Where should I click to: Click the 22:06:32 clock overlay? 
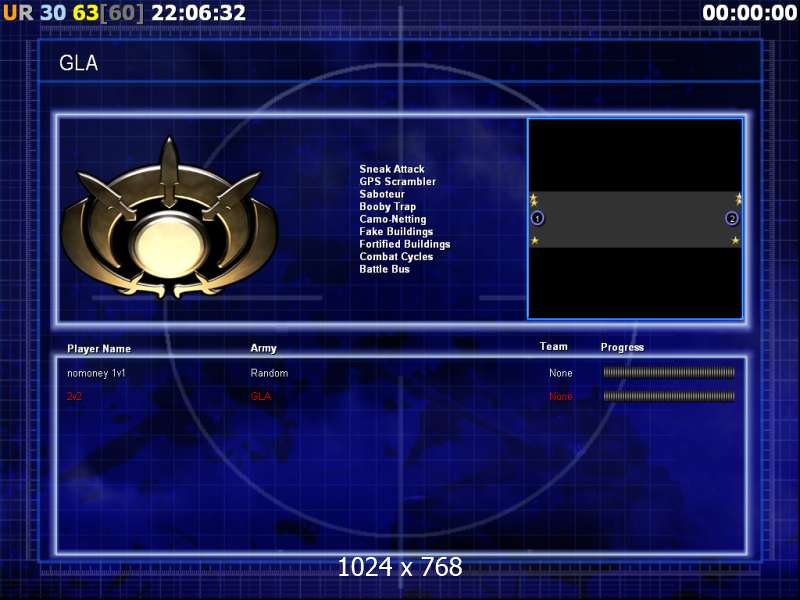tap(198, 13)
